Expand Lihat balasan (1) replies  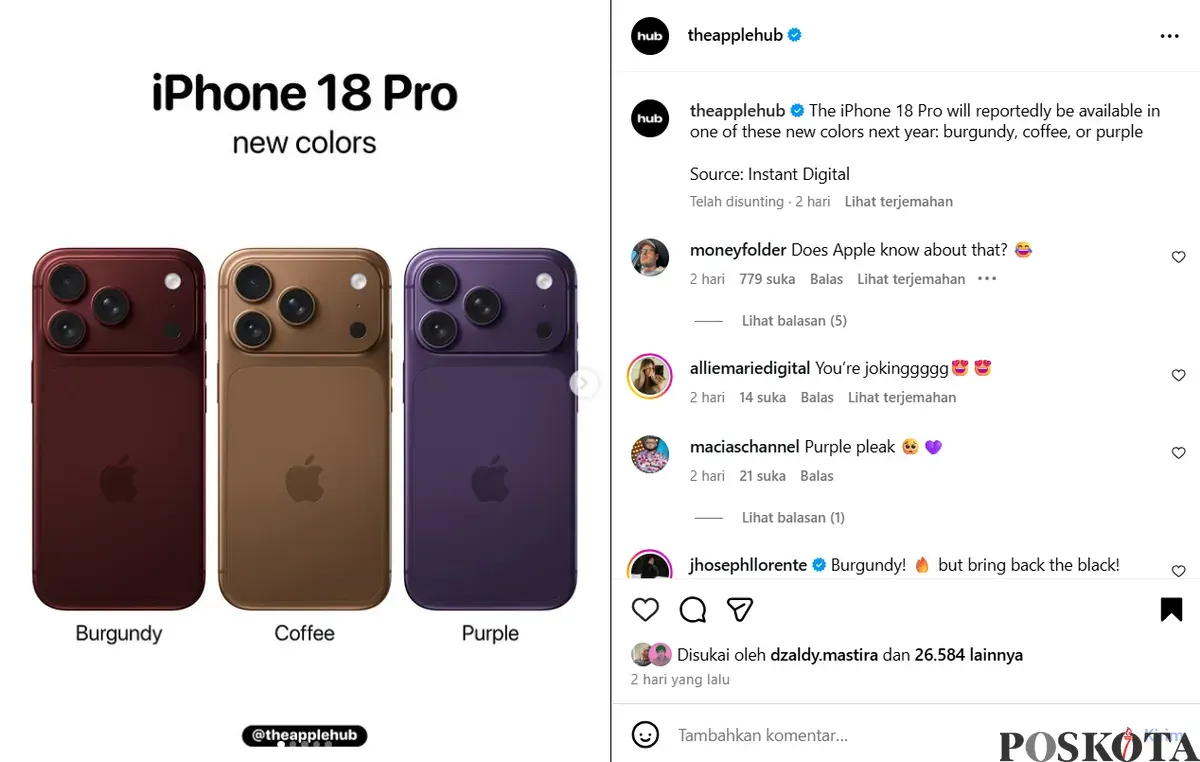[793, 518]
